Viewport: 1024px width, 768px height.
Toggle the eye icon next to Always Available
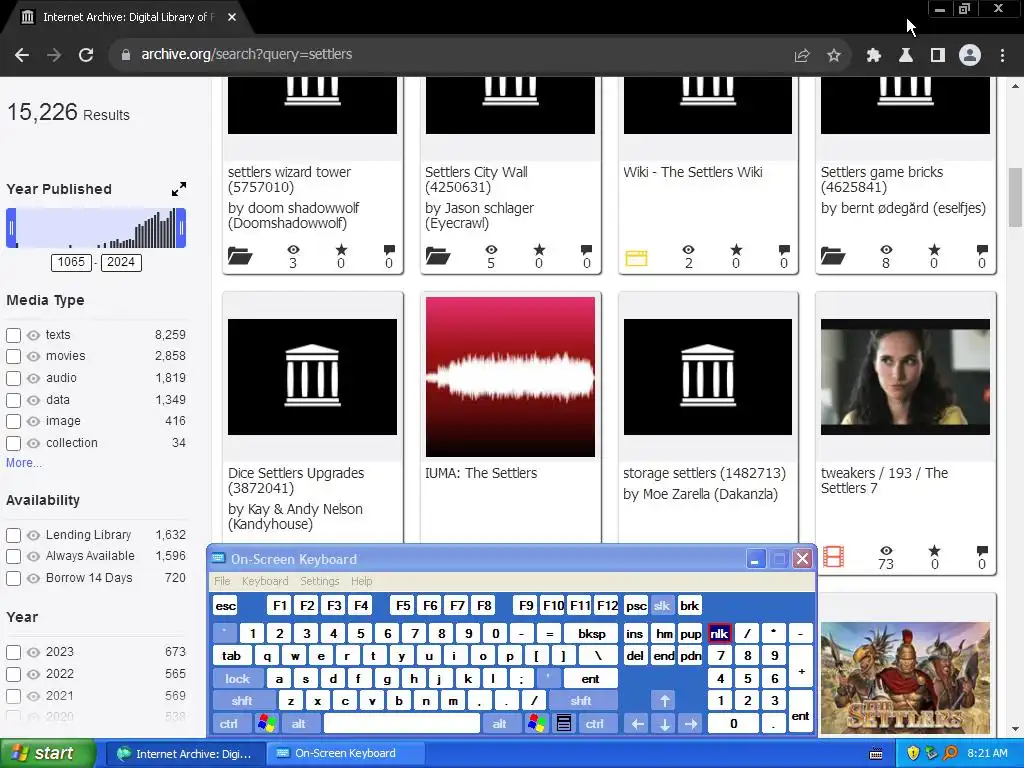(x=33, y=556)
